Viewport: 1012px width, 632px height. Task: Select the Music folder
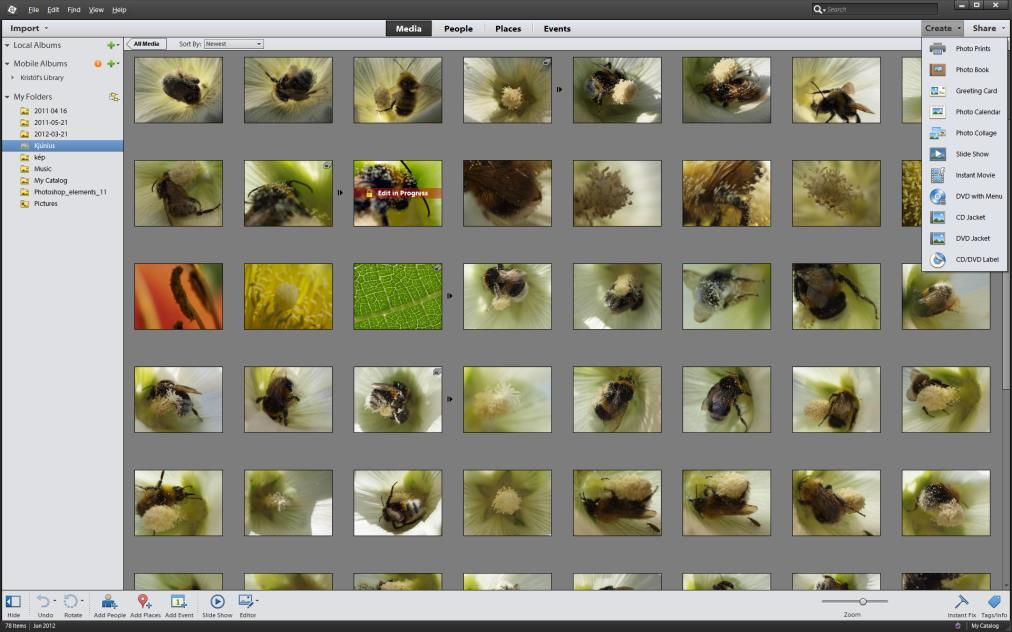(x=43, y=168)
